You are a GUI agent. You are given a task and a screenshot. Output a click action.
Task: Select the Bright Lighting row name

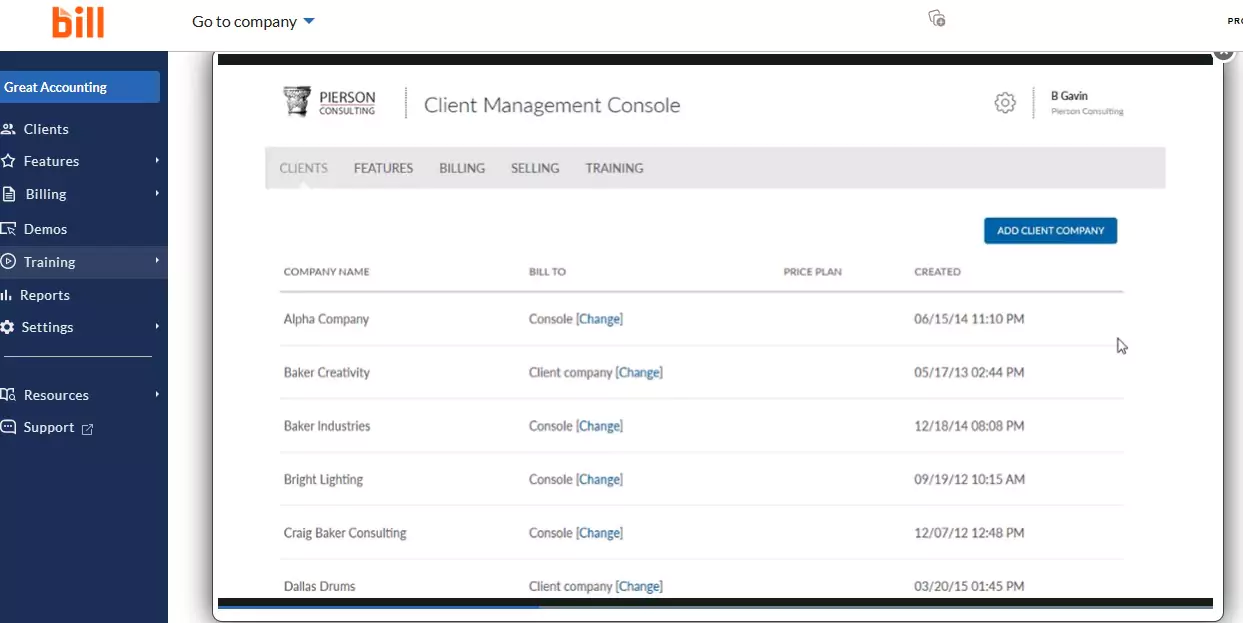pos(323,480)
